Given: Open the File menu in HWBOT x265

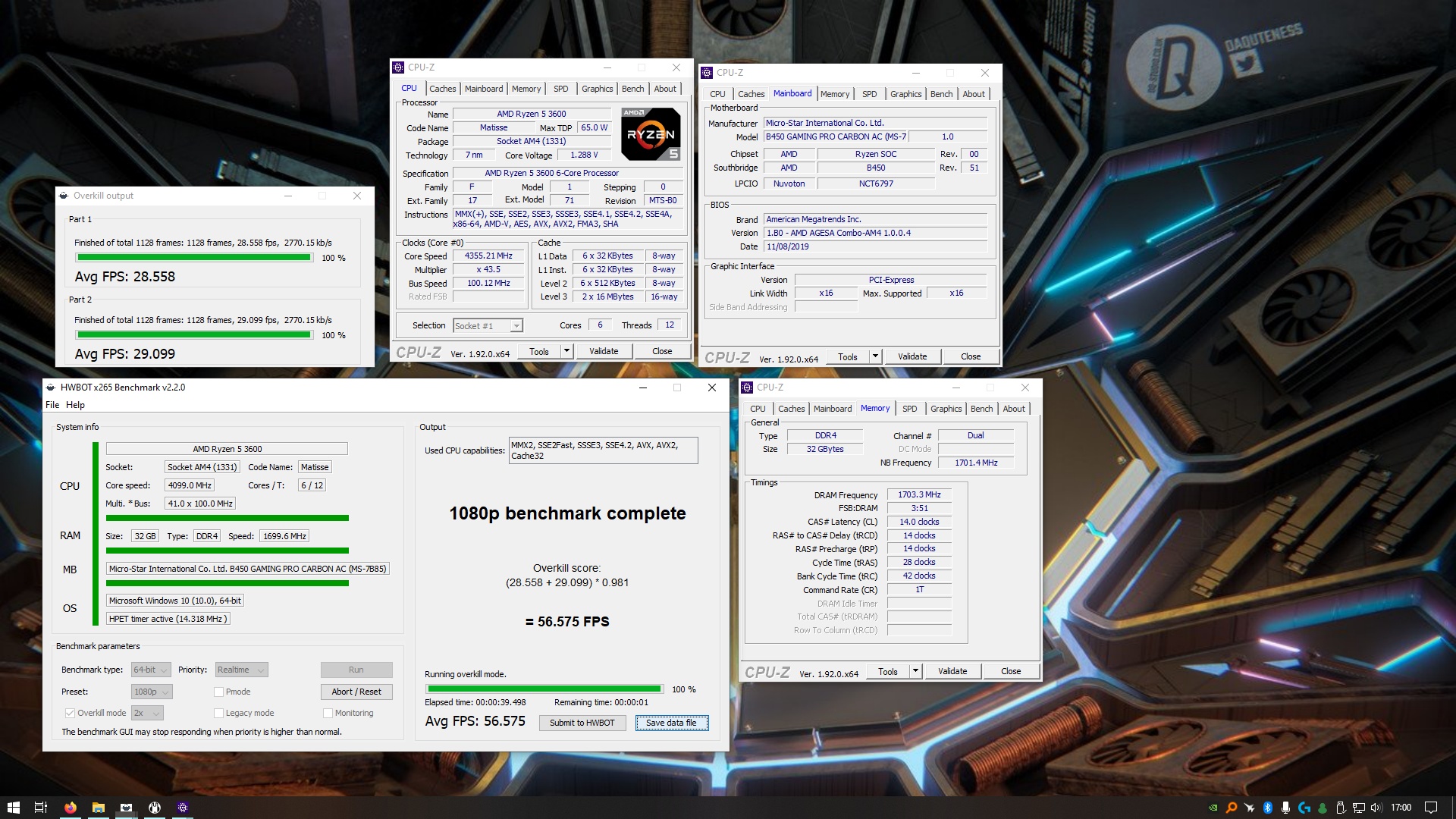Looking at the screenshot, I should point(52,405).
